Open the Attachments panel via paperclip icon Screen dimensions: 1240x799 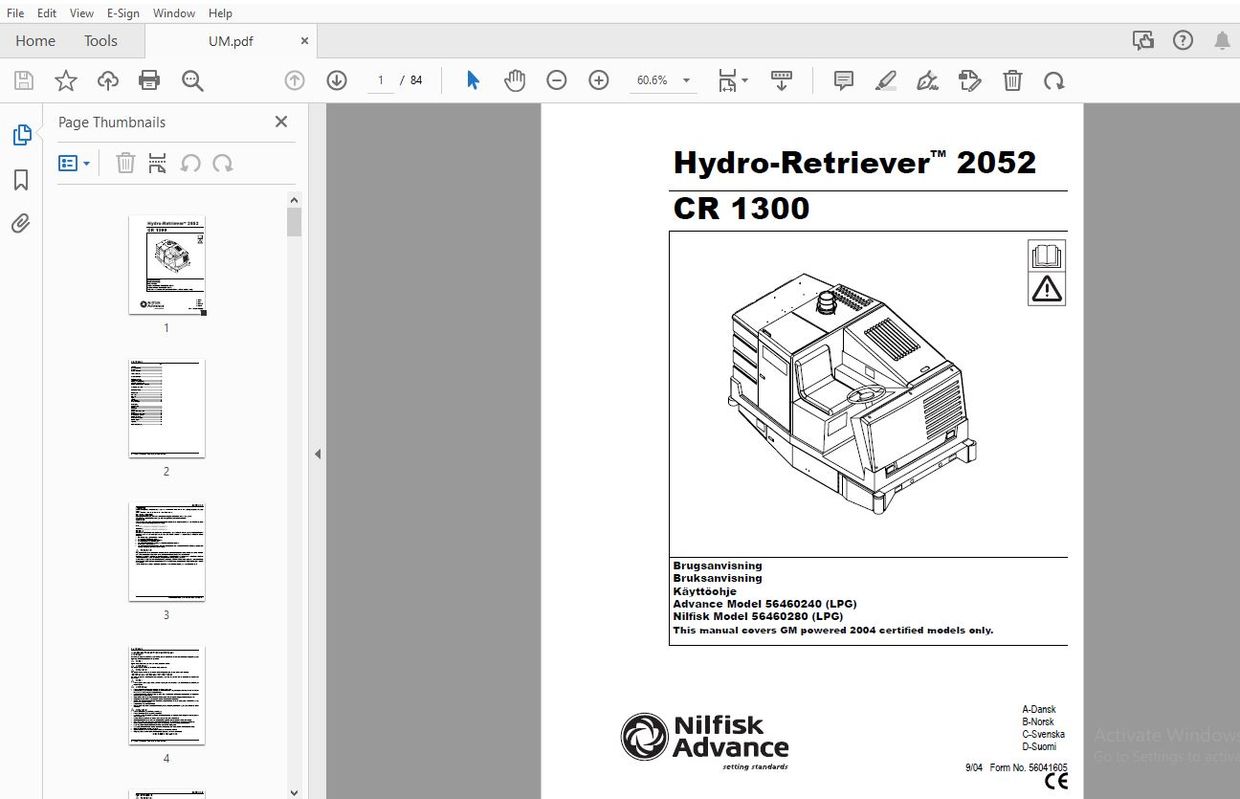(x=20, y=223)
